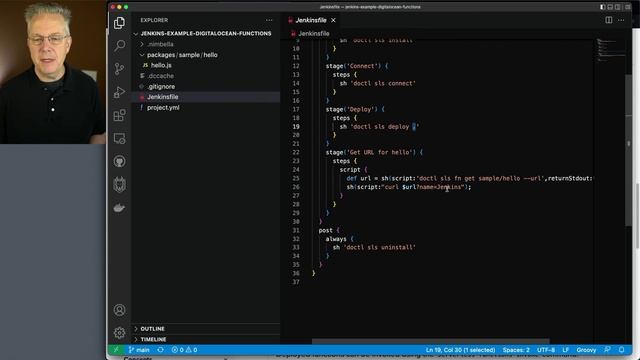This screenshot has width=640, height=360.
Task: Open the feedback icon in status bar
Action: click(608, 350)
